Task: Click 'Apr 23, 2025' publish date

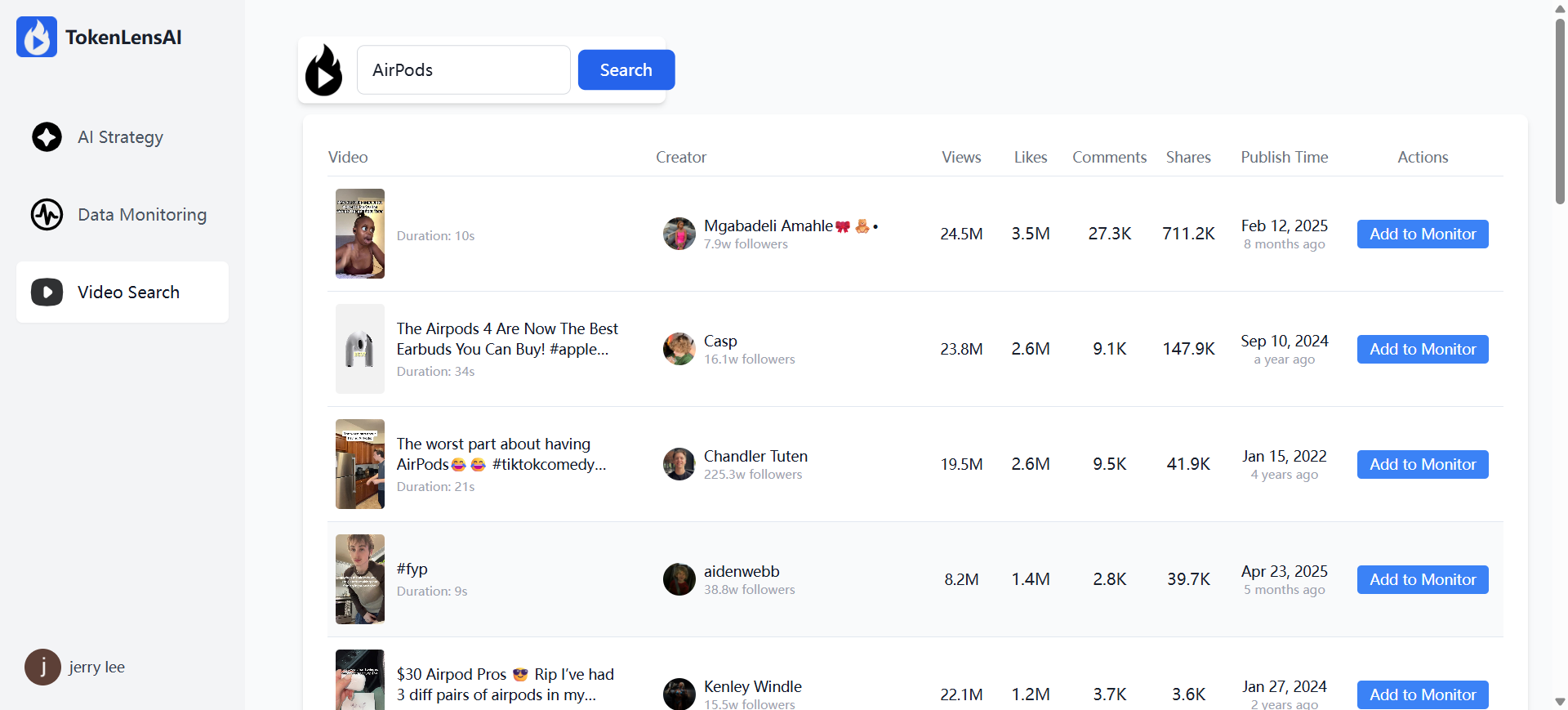Action: pos(1285,571)
